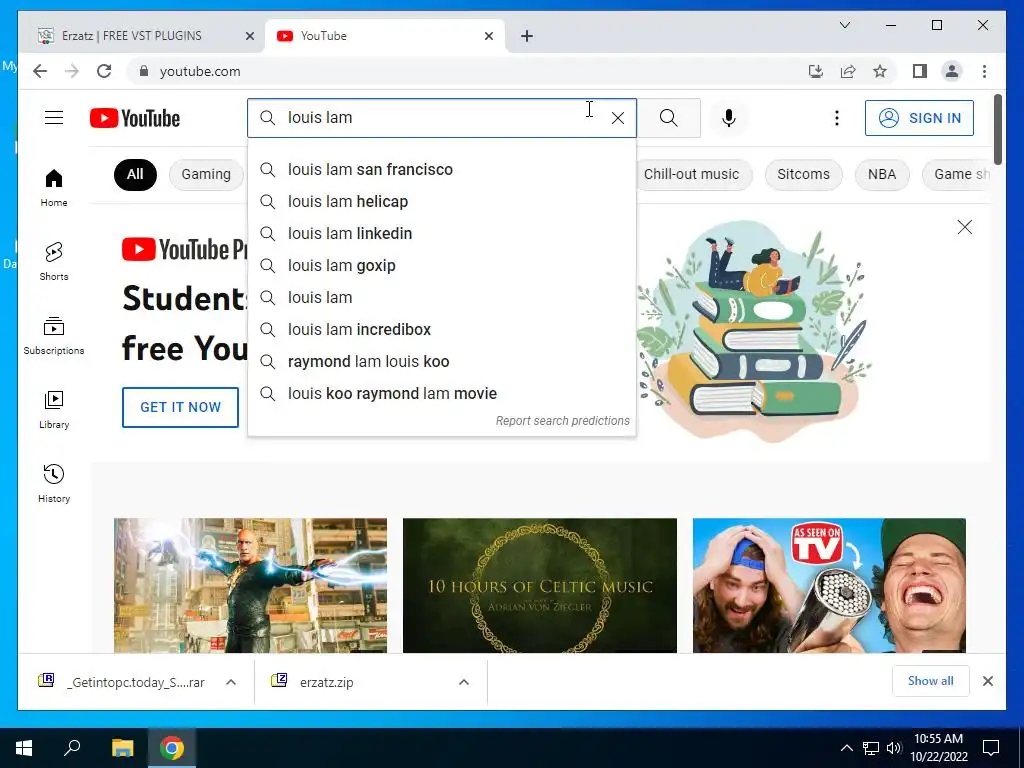Click GET IT NOW button
This screenshot has width=1024, height=768.
coord(180,408)
